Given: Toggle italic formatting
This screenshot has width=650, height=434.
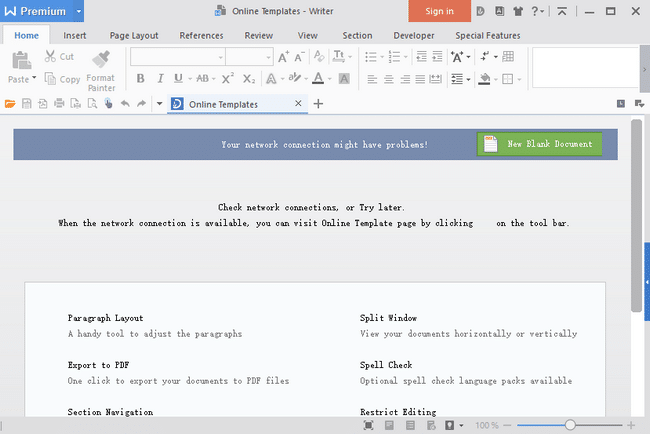Looking at the screenshot, I should 160,78.
